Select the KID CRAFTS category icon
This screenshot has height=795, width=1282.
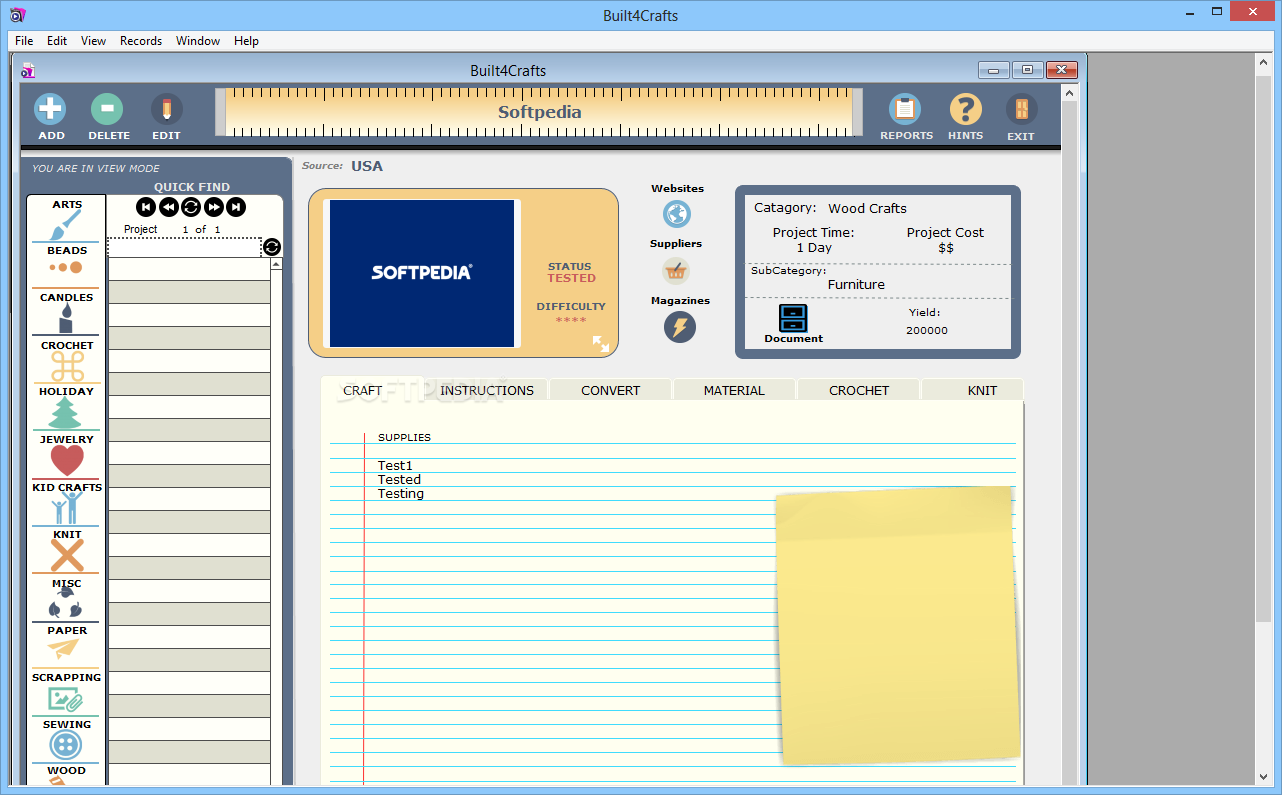click(66, 508)
